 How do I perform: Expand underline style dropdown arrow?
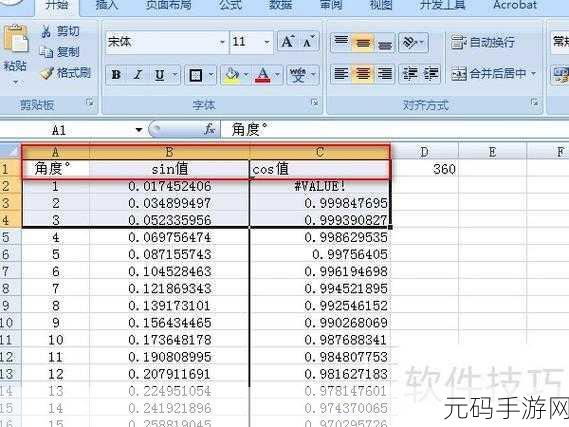click(x=175, y=75)
